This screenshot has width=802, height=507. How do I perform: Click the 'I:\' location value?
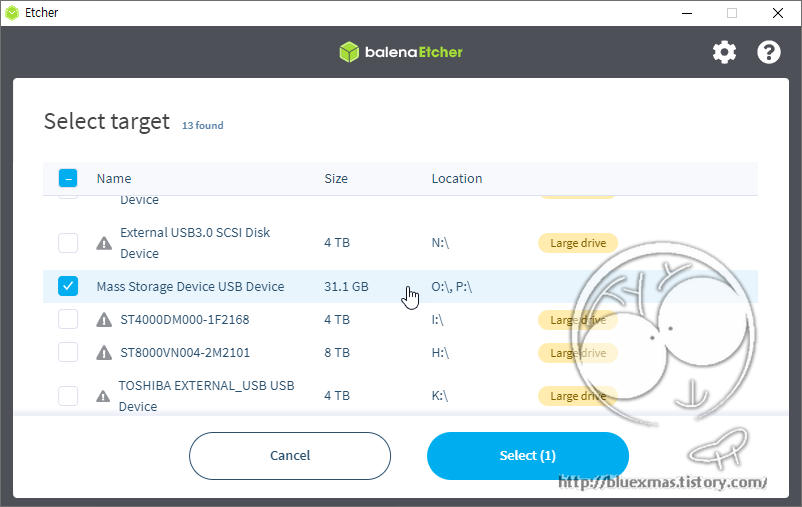[437, 320]
